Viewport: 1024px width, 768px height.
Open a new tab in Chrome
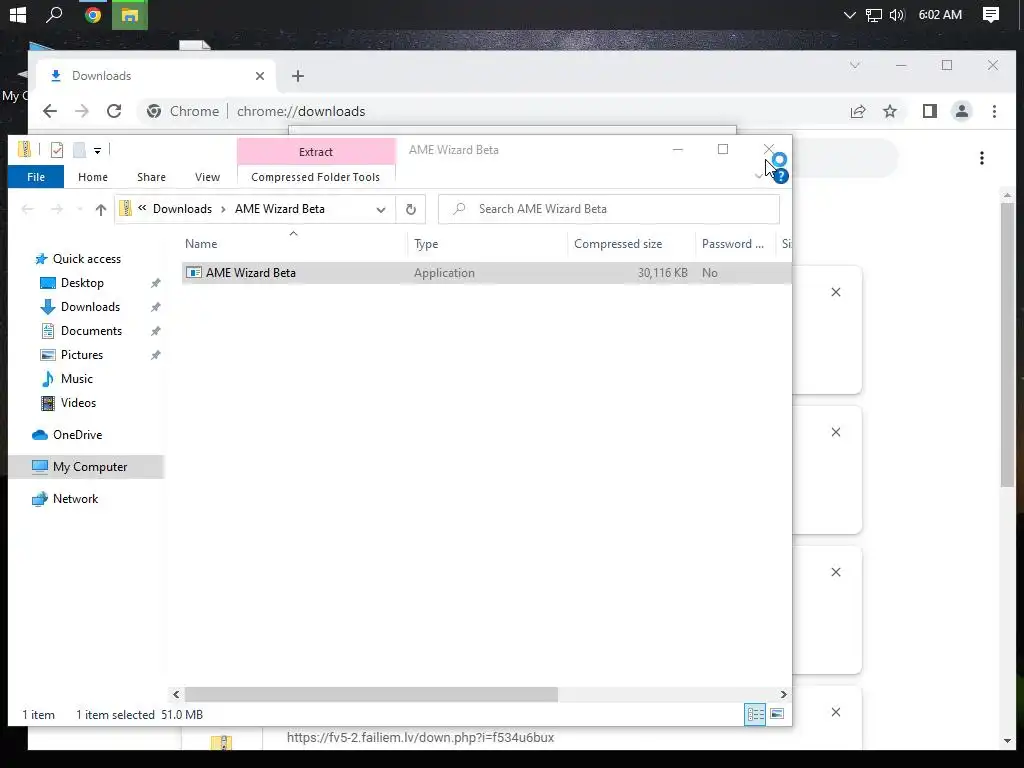tap(298, 76)
